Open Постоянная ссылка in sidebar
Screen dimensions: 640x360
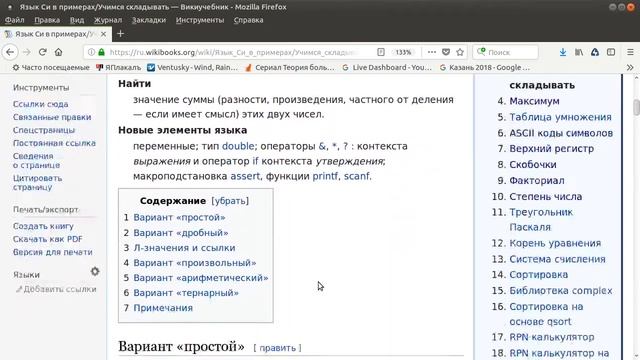pyautogui.click(x=54, y=143)
